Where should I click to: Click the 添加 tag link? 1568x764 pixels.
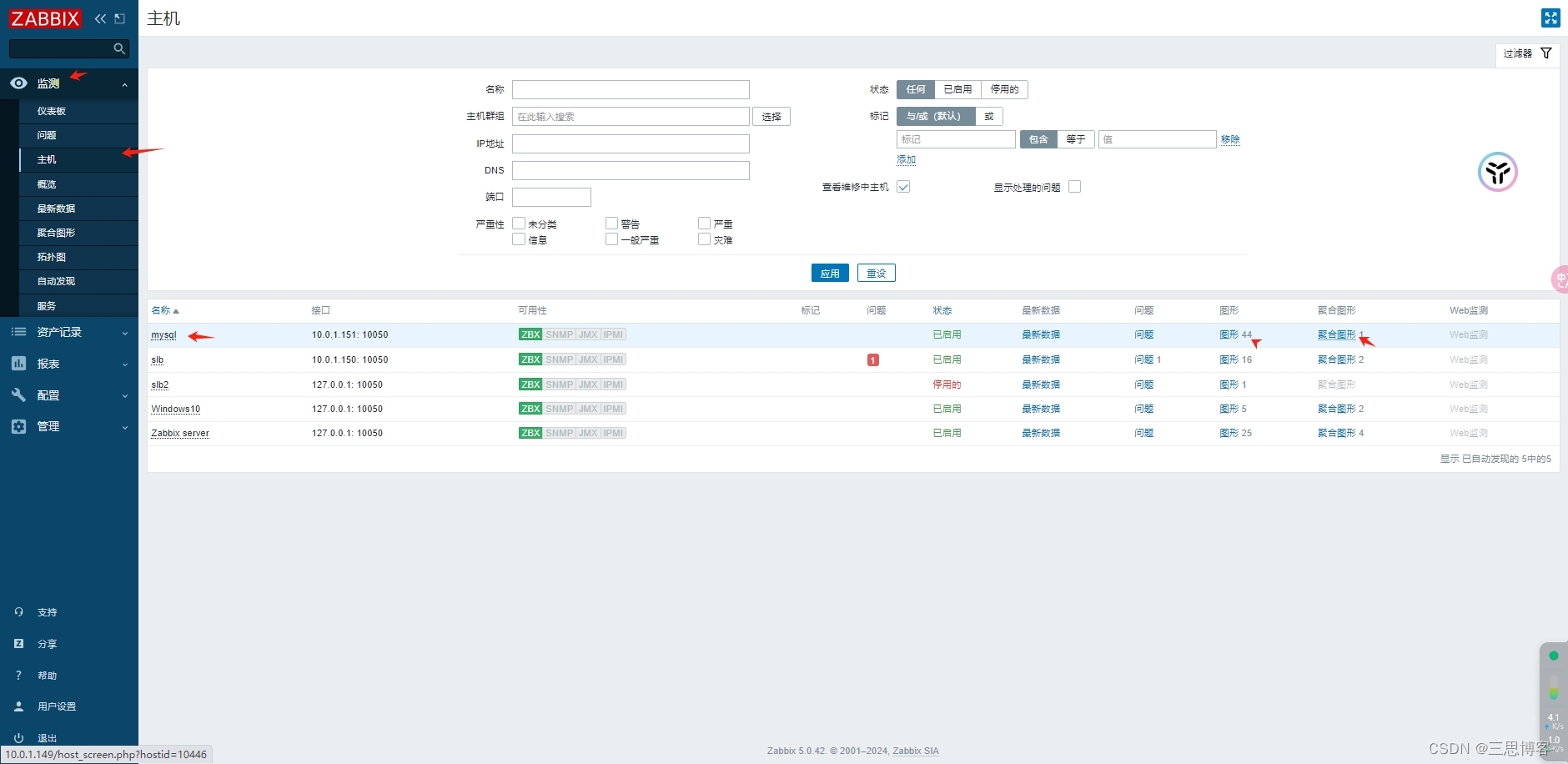pos(906,159)
